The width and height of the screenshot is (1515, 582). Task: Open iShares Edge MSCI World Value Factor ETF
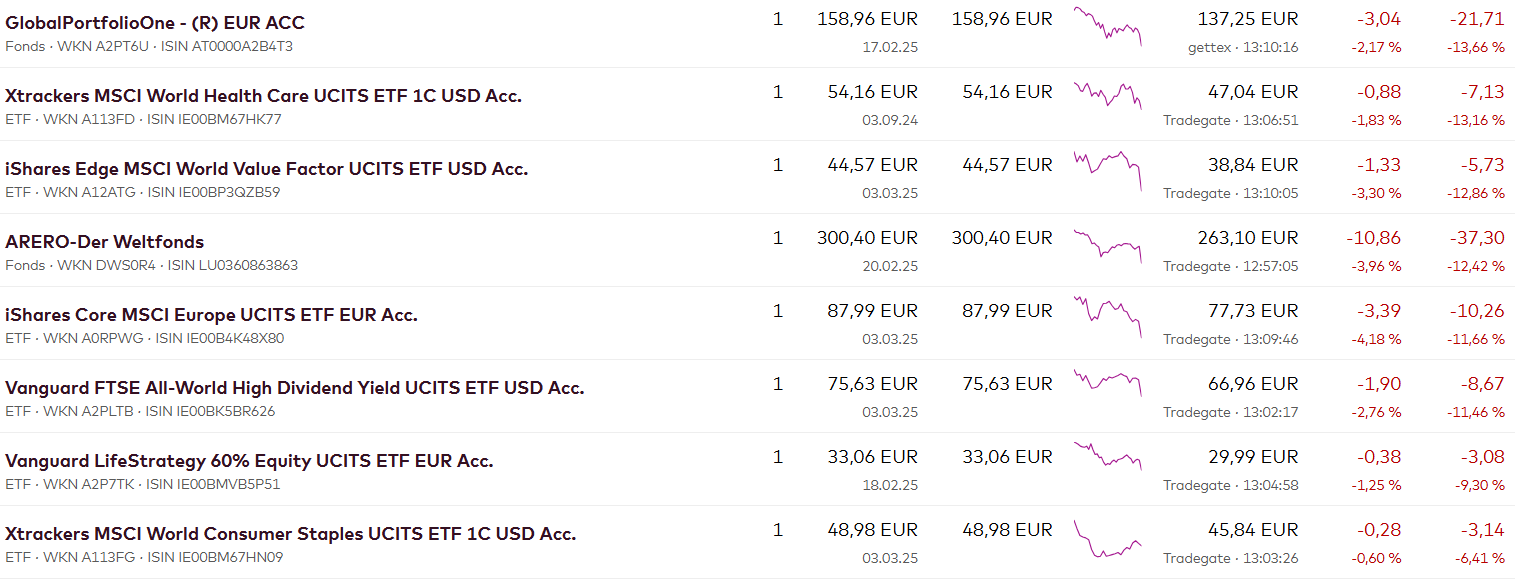click(x=266, y=169)
